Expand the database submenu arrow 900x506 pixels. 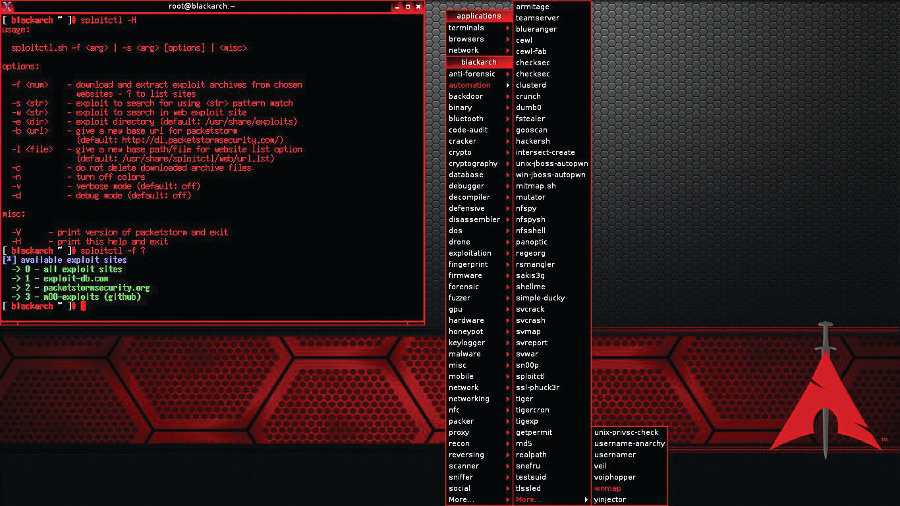point(508,174)
